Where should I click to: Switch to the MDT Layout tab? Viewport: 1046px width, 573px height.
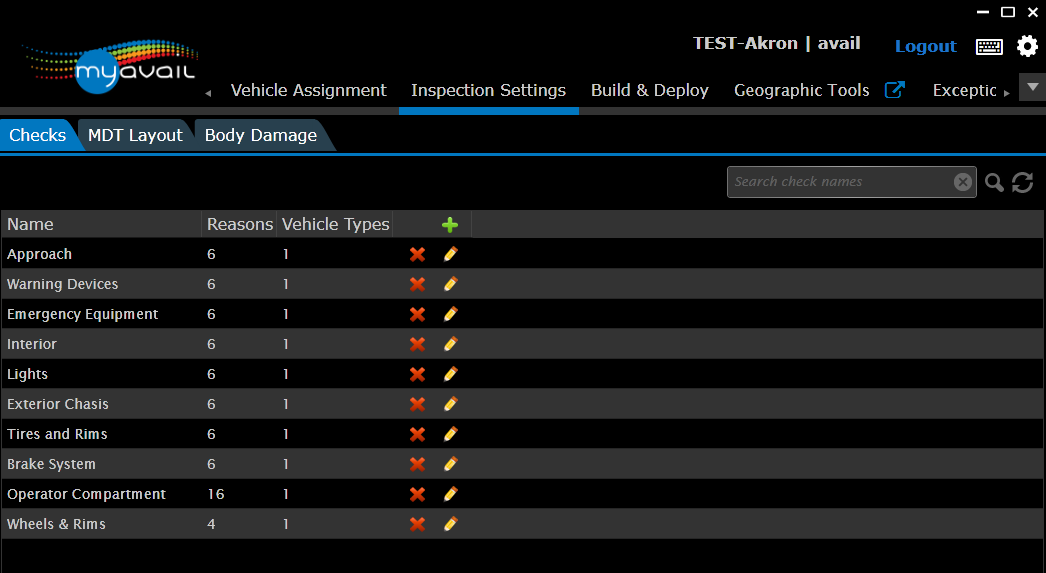(135, 135)
